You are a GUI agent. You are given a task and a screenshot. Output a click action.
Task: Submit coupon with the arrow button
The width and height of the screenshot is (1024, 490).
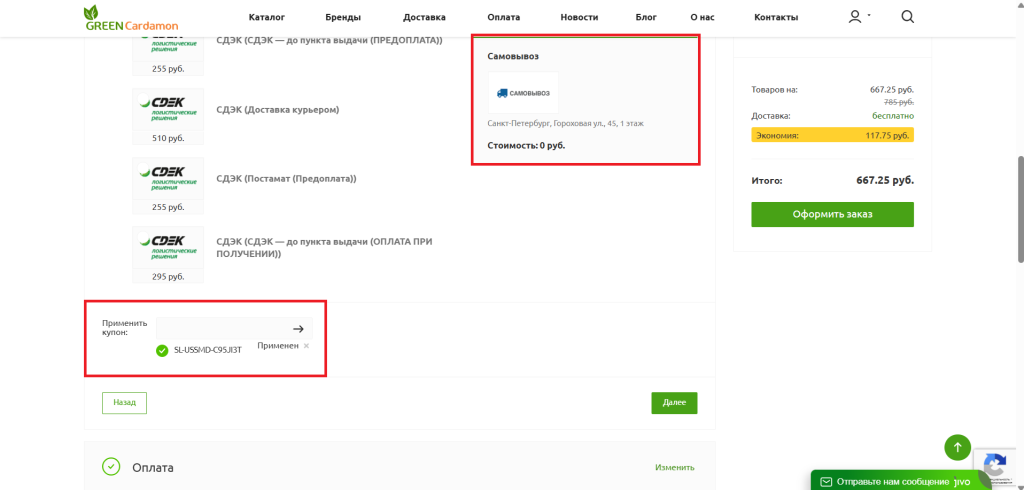pos(298,329)
